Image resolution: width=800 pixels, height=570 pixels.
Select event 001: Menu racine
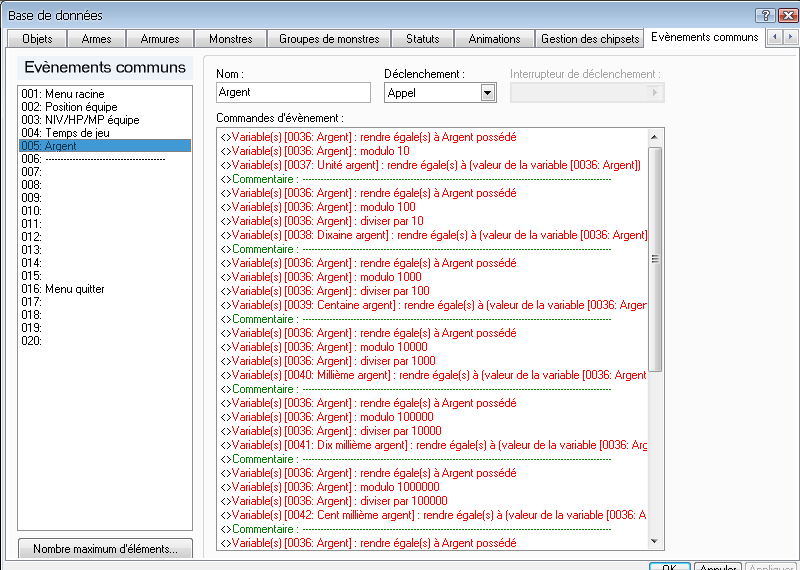[x=105, y=94]
